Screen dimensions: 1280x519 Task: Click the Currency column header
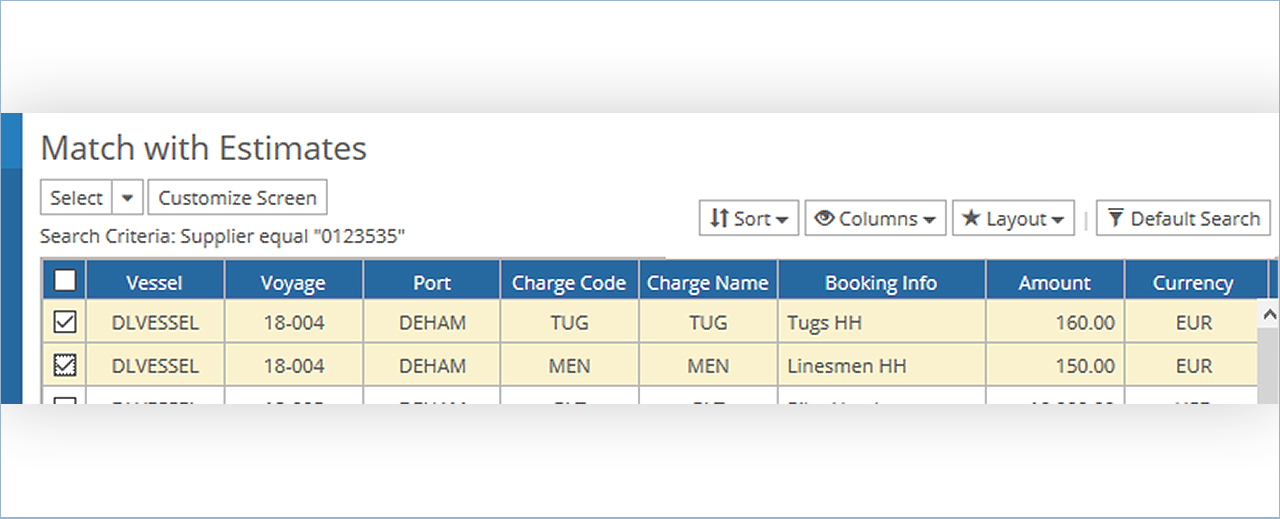1194,282
